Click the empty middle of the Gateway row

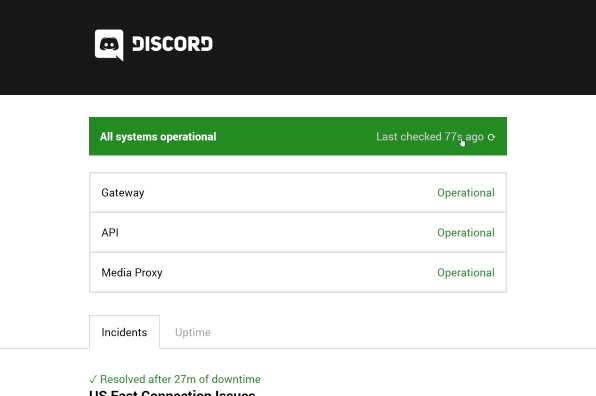(289, 193)
